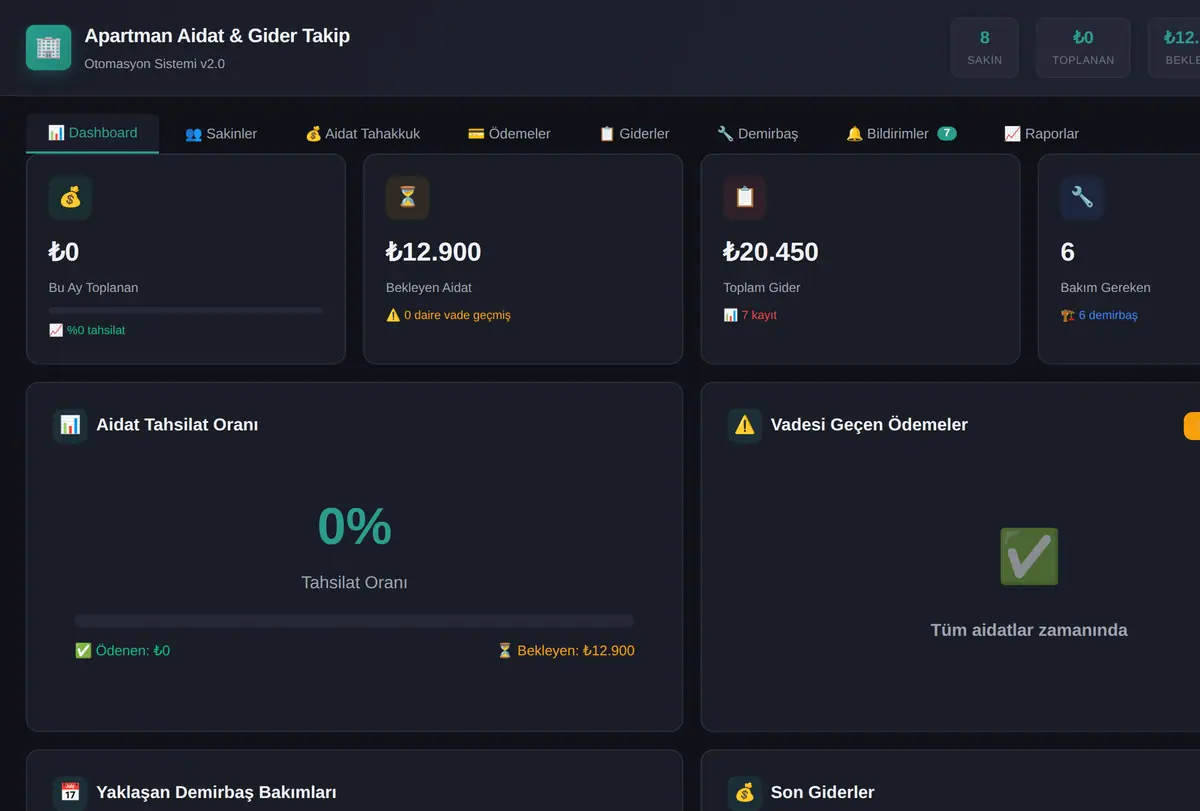The height and width of the screenshot is (811, 1200).
Task: Click the ₺12.900 Bekleyen Aidat amount
Action: 434,252
